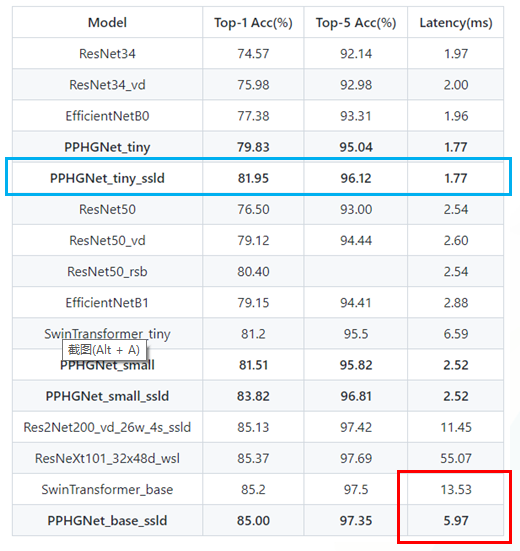Click the 截图(Alt + A) tooltip

point(104,350)
